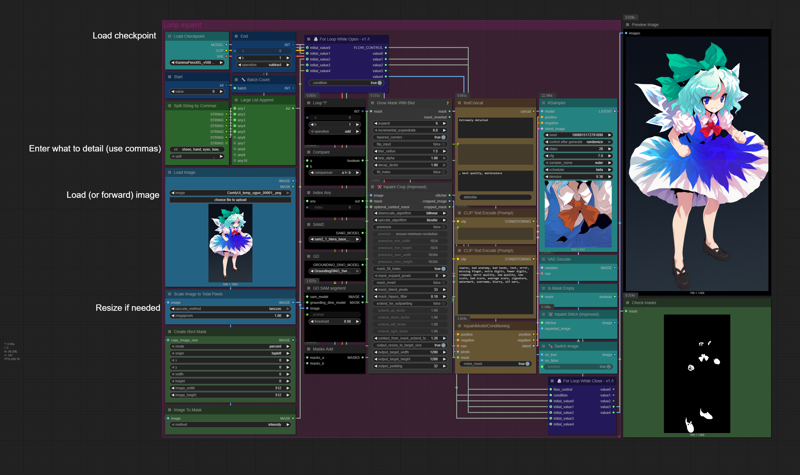This screenshot has width=800, height=475.
Task: Collapse the Check masks node title dot
Action: [628, 303]
